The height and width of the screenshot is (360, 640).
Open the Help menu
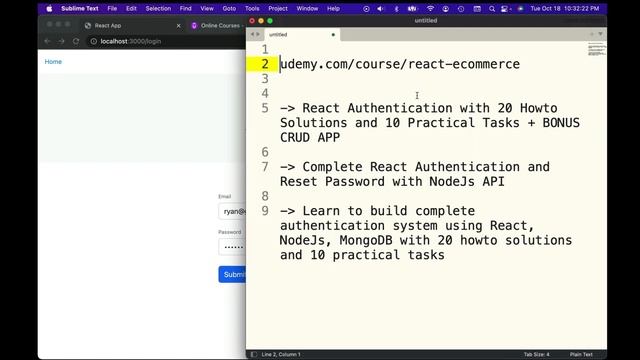click(x=333, y=9)
